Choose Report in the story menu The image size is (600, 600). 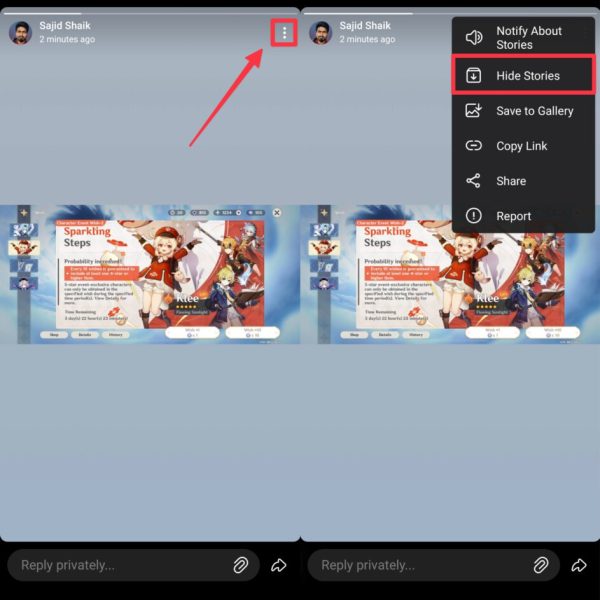pyautogui.click(x=523, y=216)
